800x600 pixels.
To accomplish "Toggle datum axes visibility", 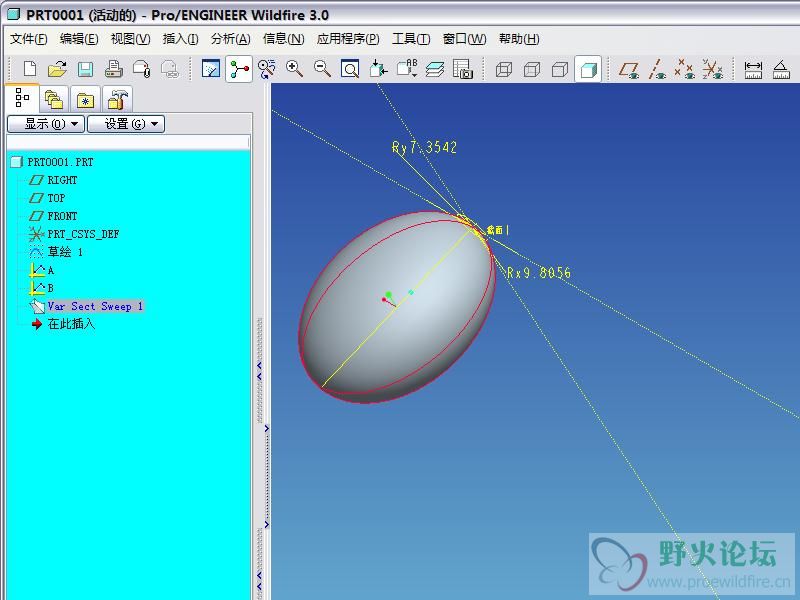I will (657, 68).
